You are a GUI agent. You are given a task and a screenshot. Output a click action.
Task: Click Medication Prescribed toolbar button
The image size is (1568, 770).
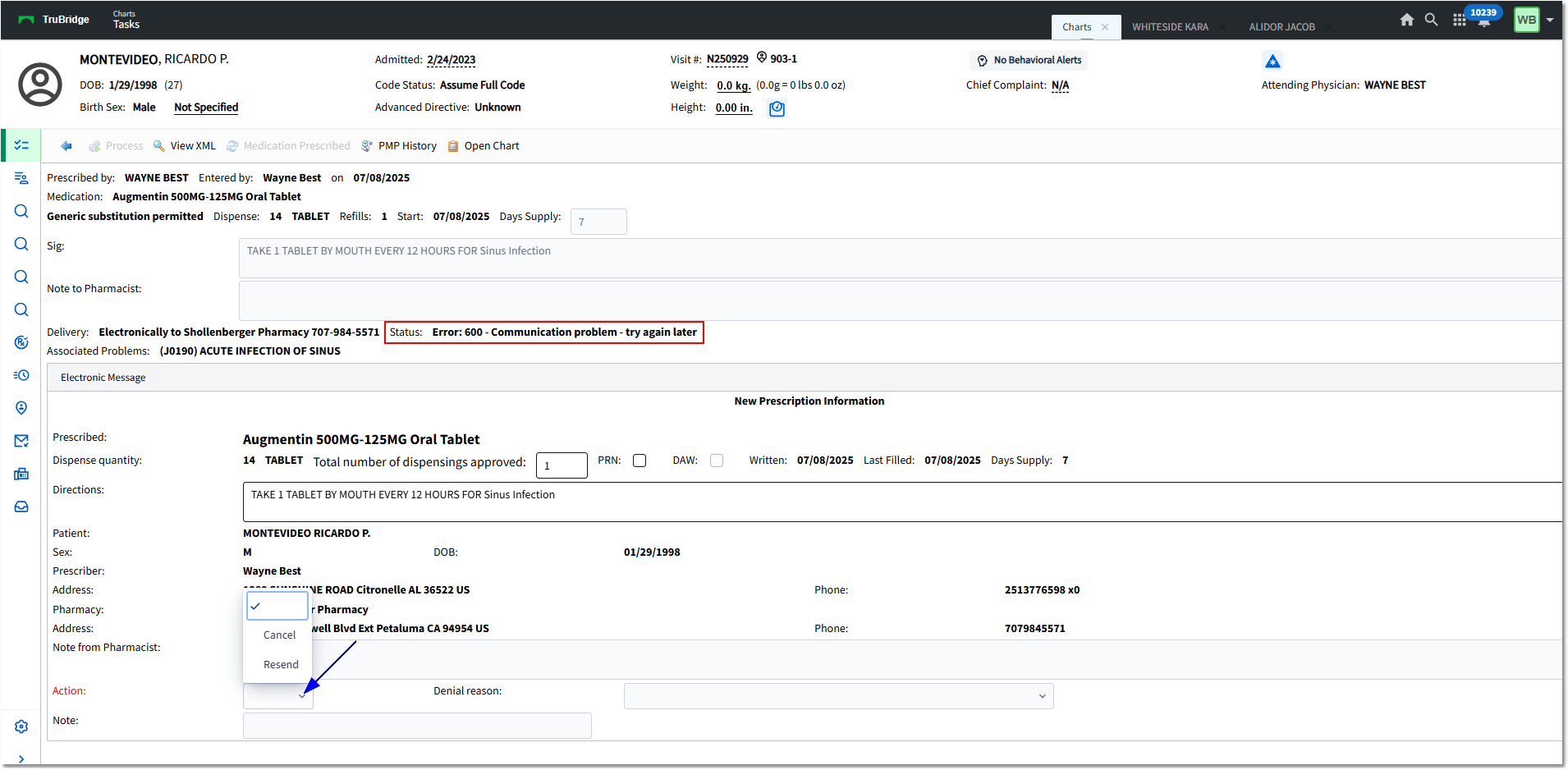click(x=288, y=146)
